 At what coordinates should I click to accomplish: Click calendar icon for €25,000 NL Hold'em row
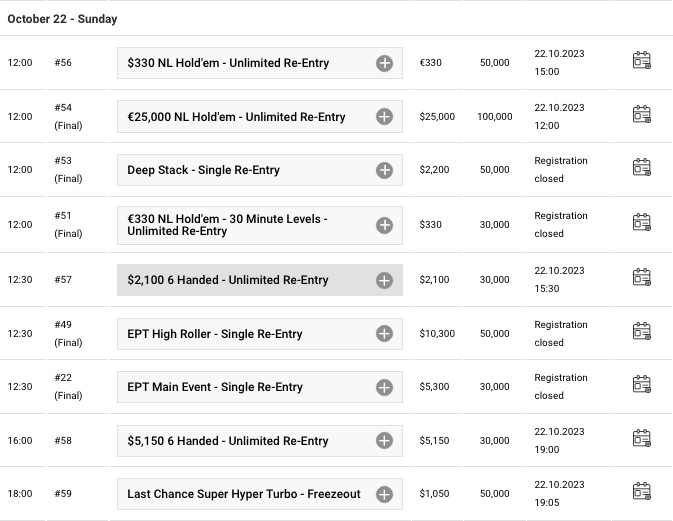[642, 114]
